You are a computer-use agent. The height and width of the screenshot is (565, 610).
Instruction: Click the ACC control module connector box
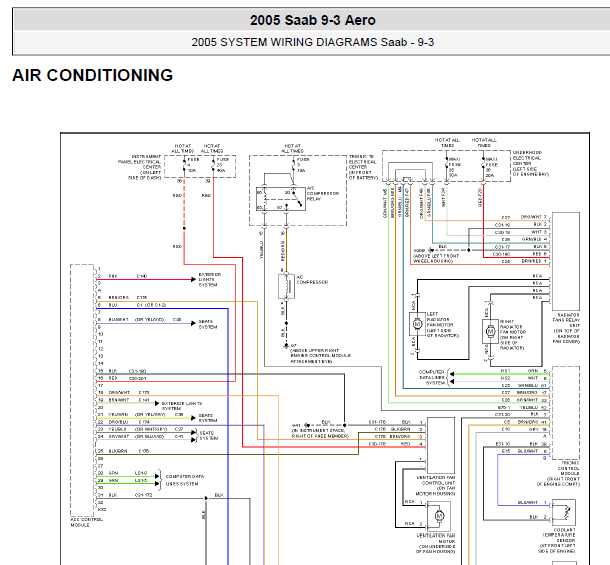click(82, 390)
